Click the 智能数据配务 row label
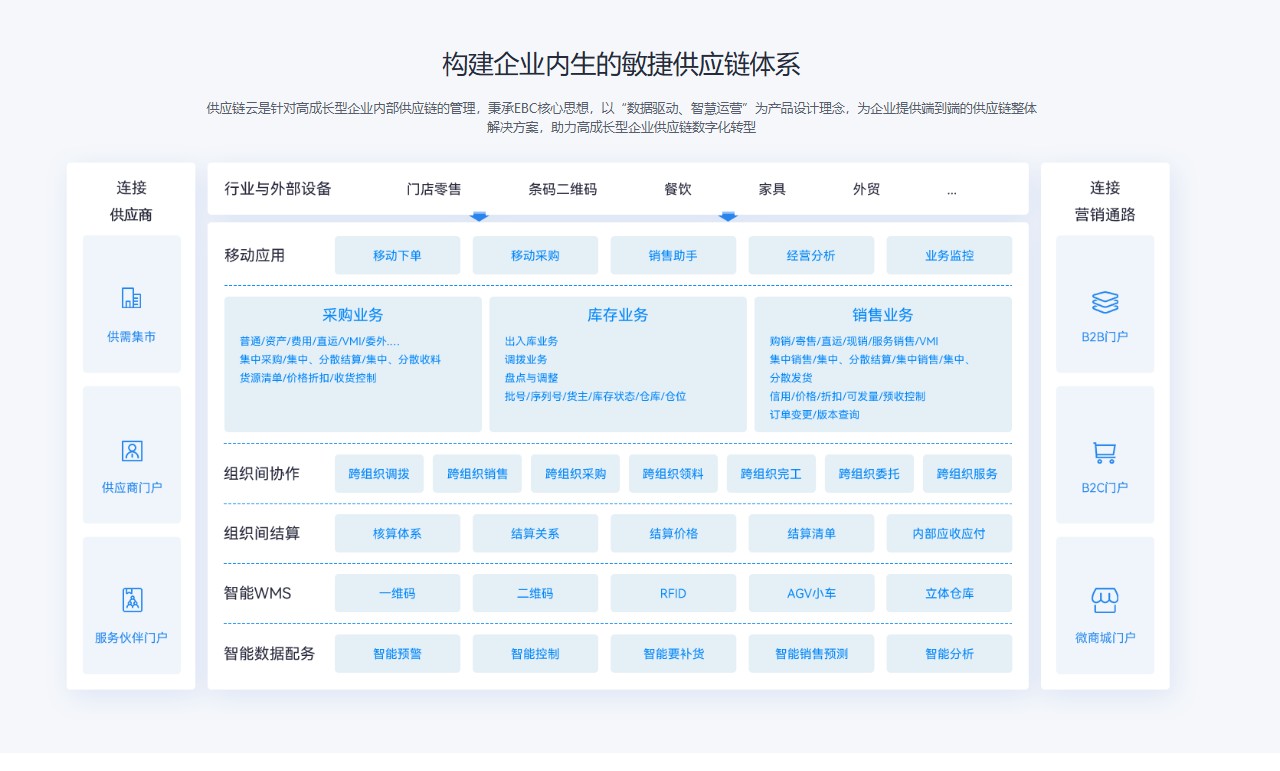The image size is (1280, 771). (269, 653)
